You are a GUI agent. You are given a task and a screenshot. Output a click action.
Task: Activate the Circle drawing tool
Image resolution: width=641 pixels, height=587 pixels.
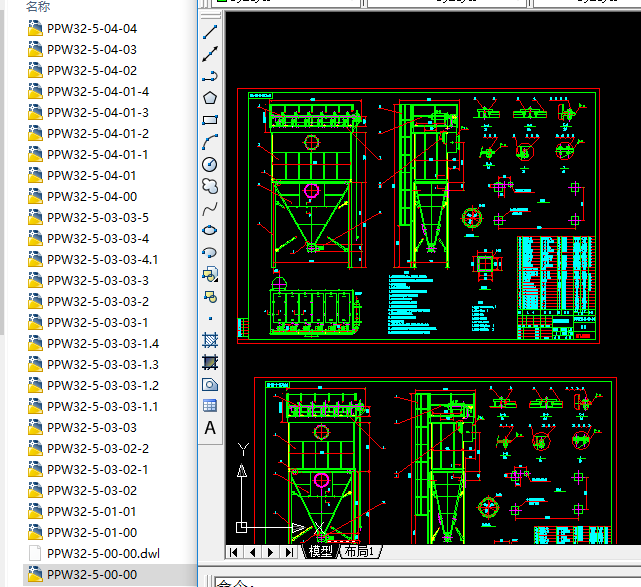point(210,164)
